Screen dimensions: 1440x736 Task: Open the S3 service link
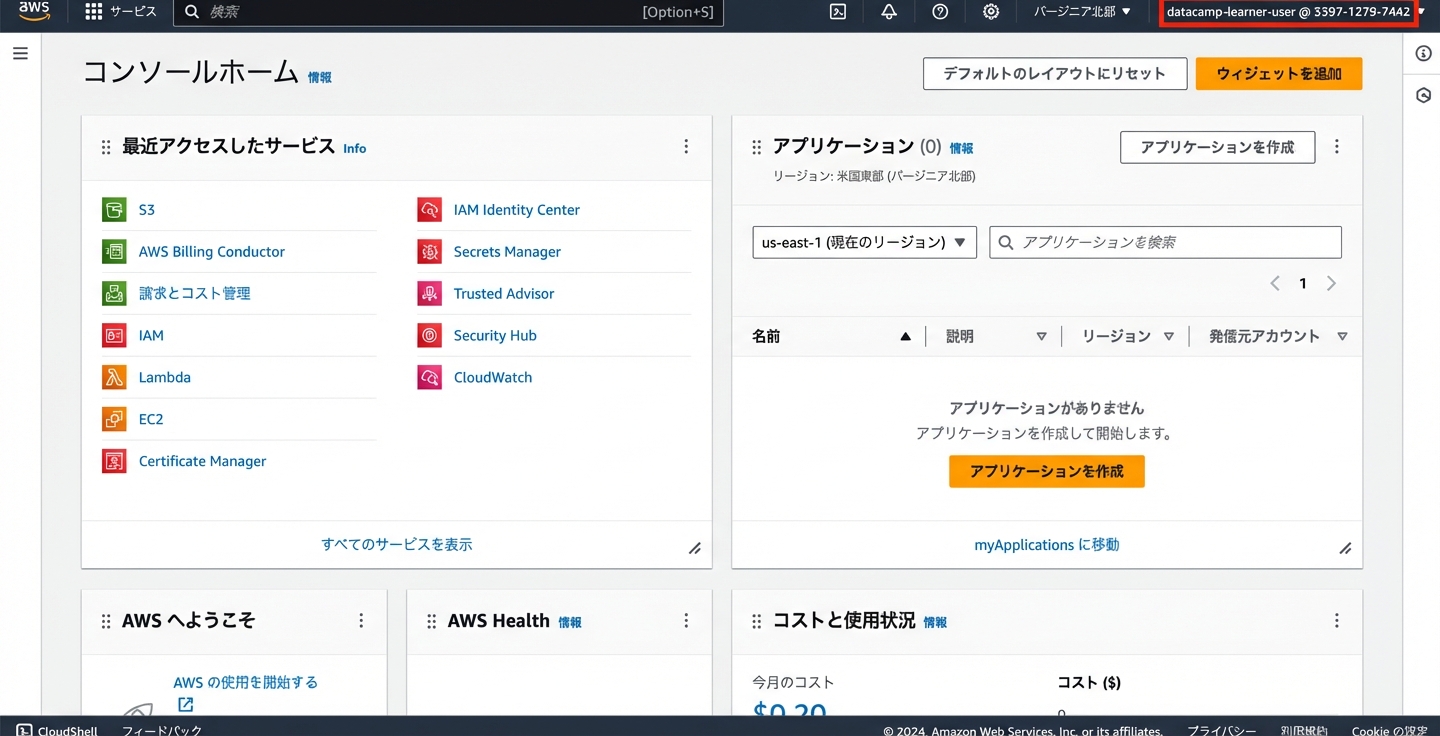click(147, 210)
